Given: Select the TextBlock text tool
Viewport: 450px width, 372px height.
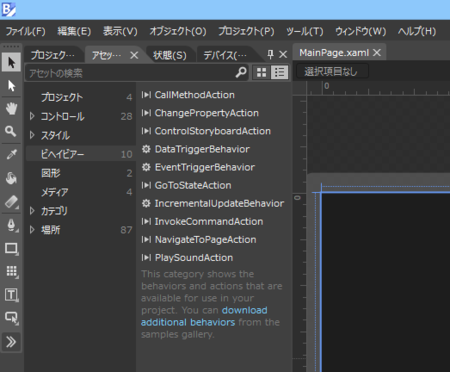Looking at the screenshot, I should click(11, 295).
